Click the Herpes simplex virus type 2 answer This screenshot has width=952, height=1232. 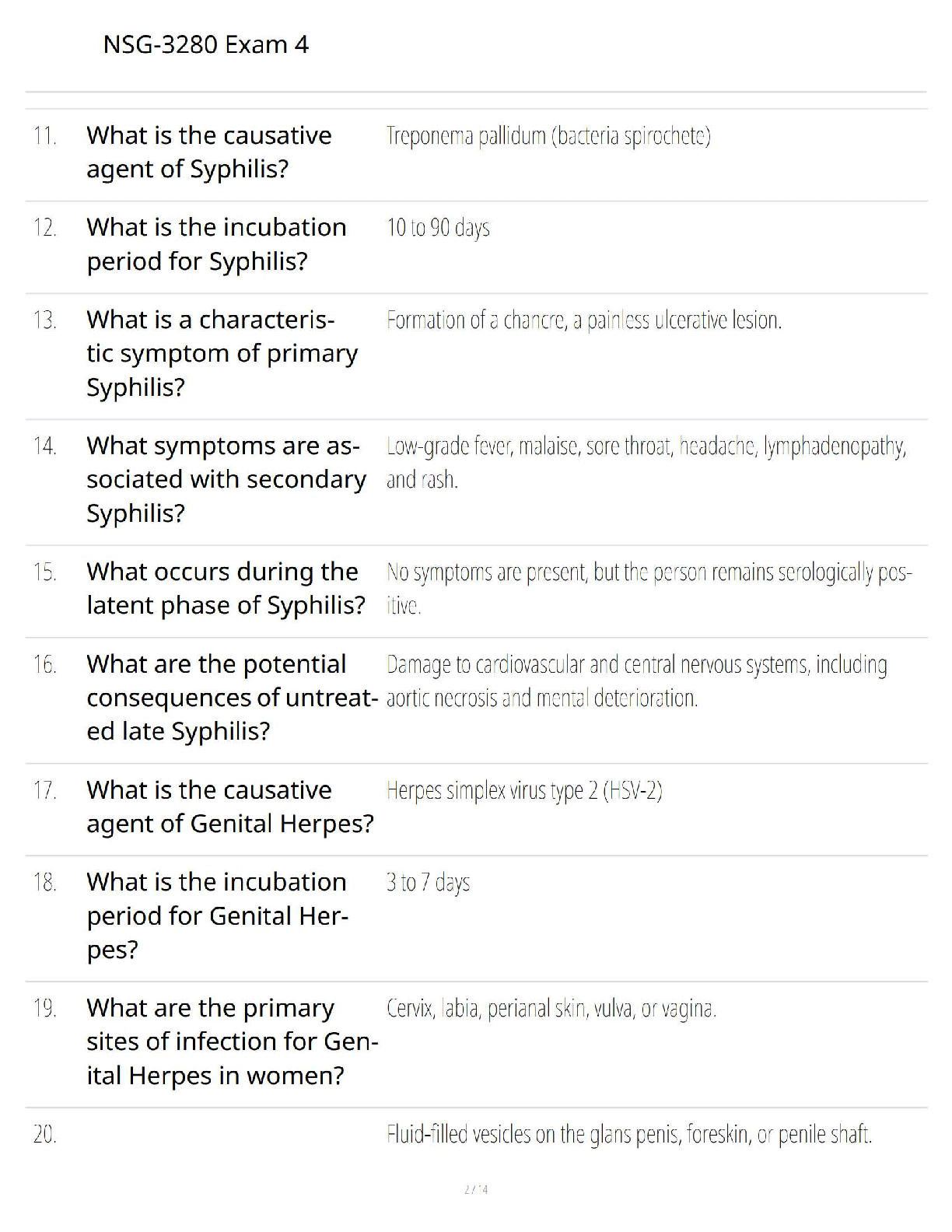524,791
